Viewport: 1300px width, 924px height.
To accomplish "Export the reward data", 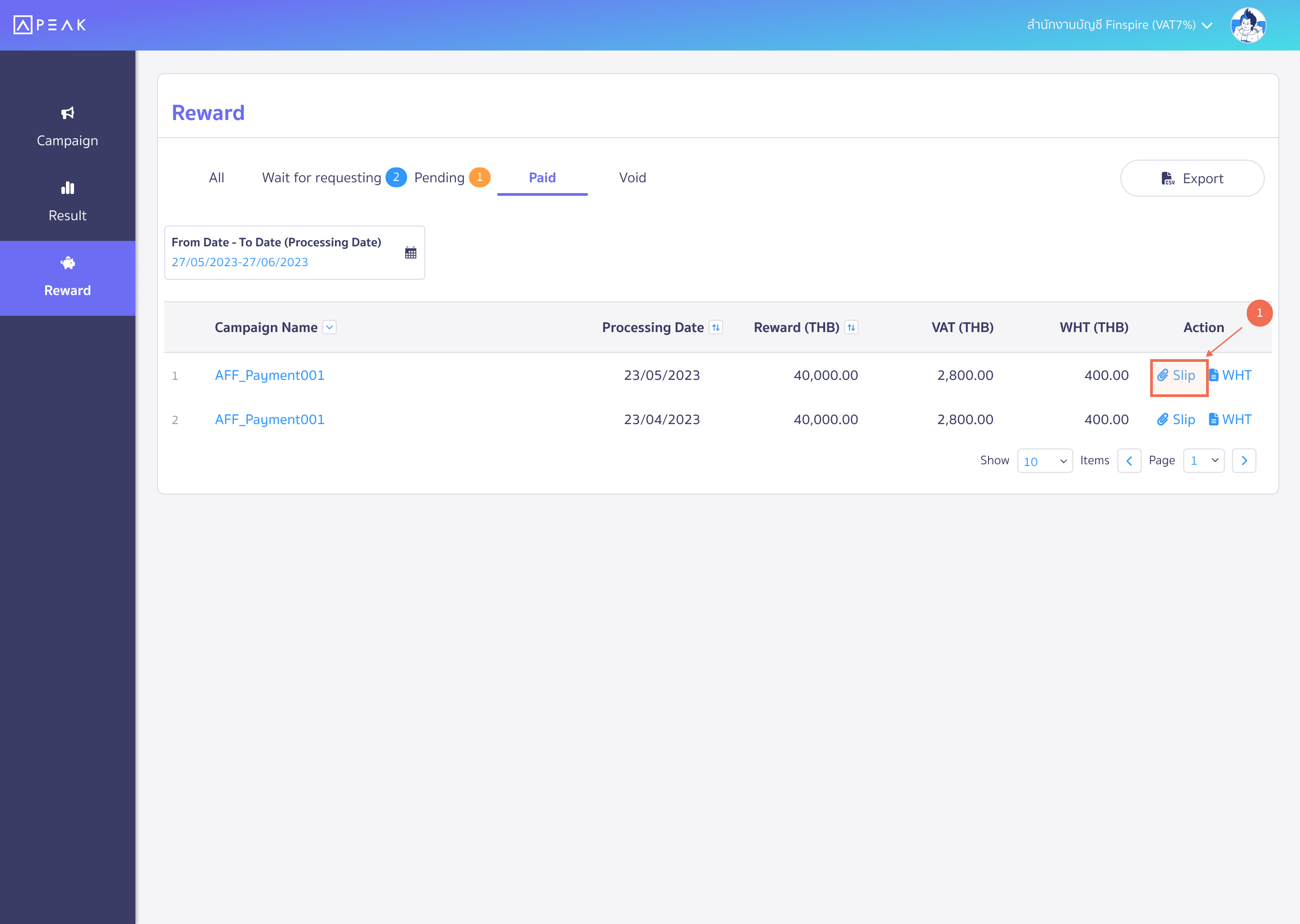I will click(1193, 178).
